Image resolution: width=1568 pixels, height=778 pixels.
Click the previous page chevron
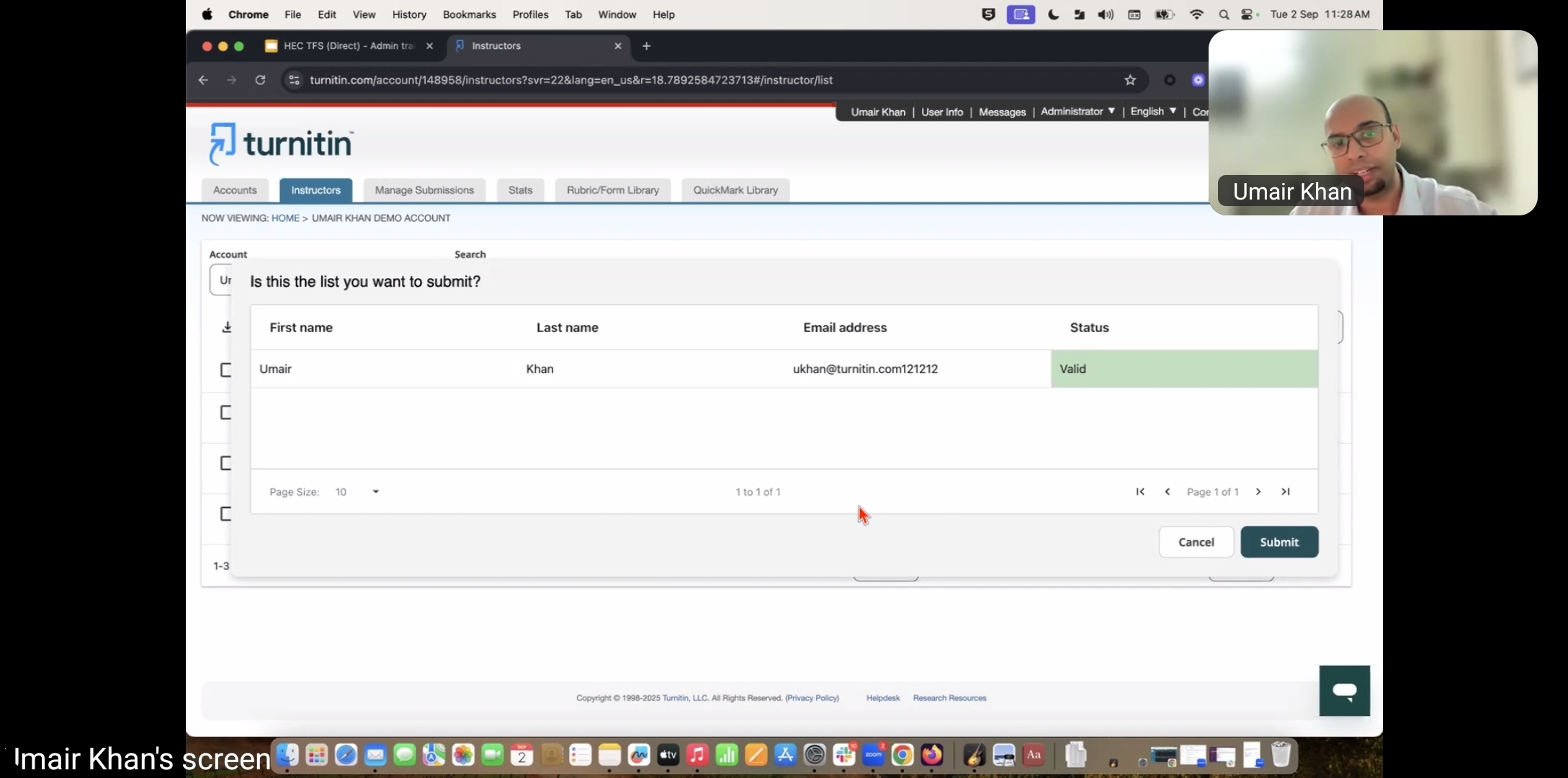[1168, 492]
